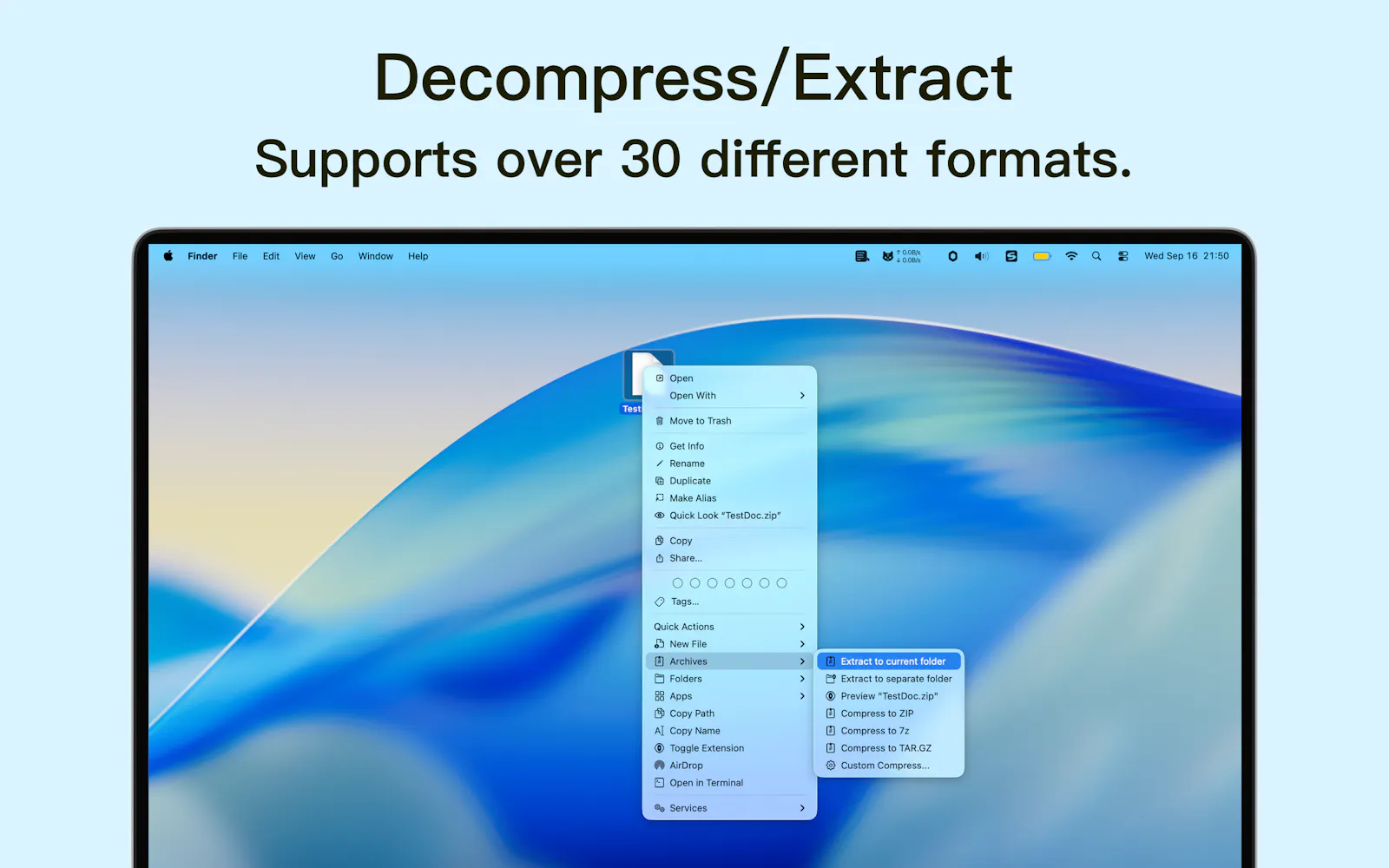Choose Get Info for the file
The image size is (1389, 868).
[x=729, y=446]
